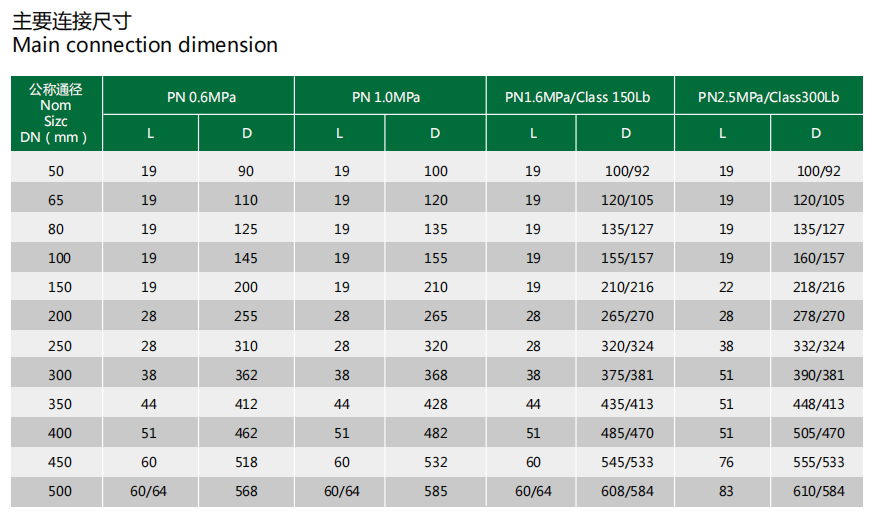Click the 'PN2.5MPa/Class300Lb' header
This screenshot has width=881, height=520.
coord(768,97)
